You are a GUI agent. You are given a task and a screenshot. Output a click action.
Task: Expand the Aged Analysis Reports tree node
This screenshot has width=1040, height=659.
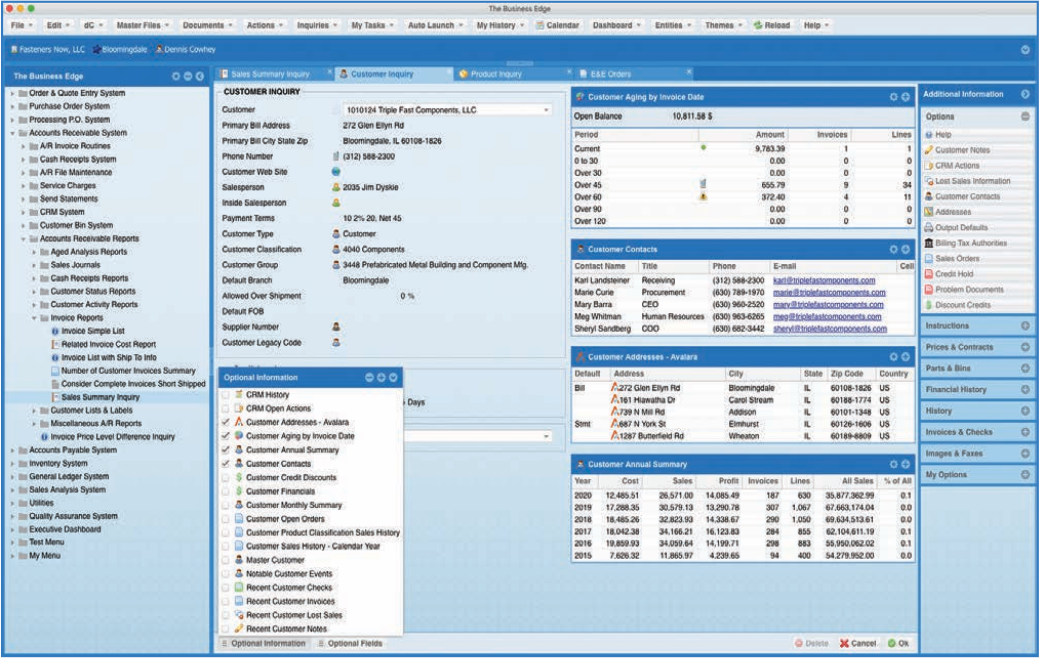tap(34, 252)
